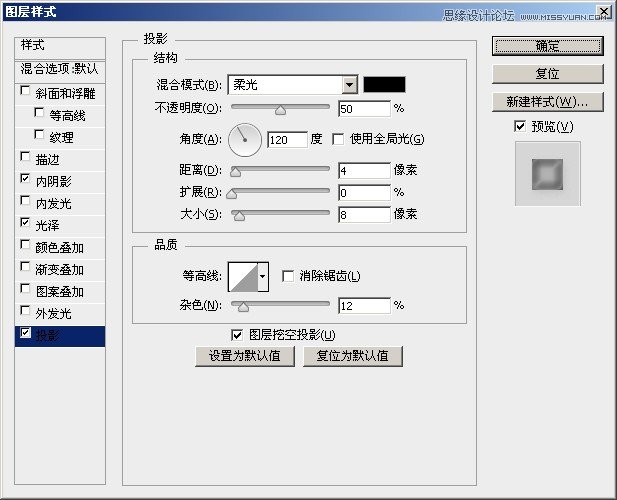This screenshot has height=500, width=617.
Task: Open the 混合模式 dropdown showing 柔光
Action: click(x=293, y=85)
